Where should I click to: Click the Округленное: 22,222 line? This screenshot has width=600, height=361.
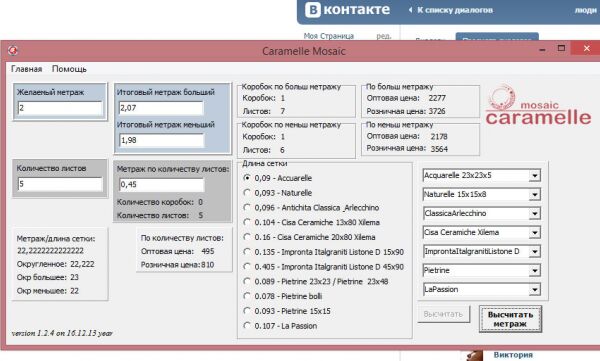coord(55,264)
